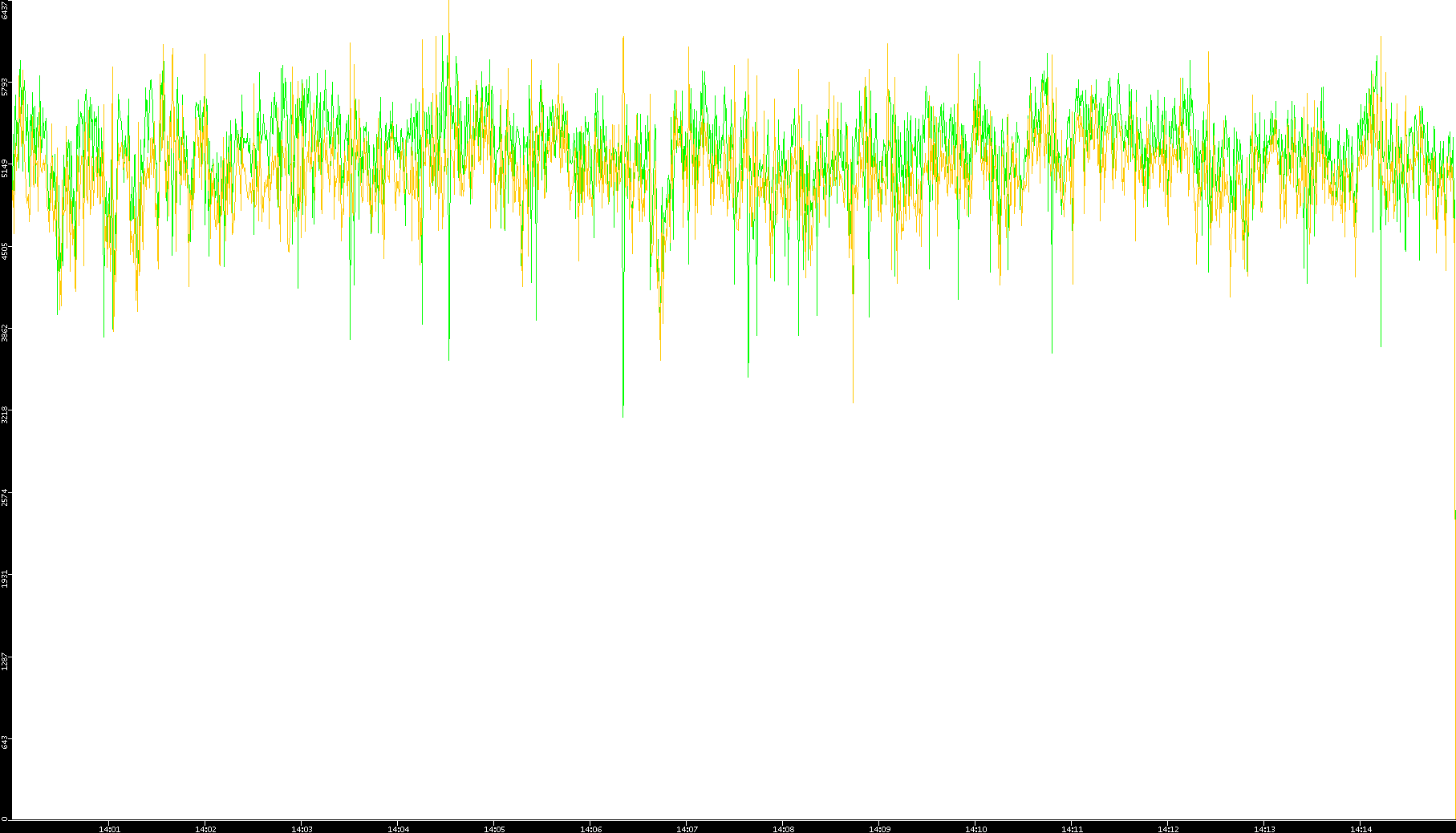Click the 14:09 time axis label
This screenshot has height=833, width=1456.
879,829
